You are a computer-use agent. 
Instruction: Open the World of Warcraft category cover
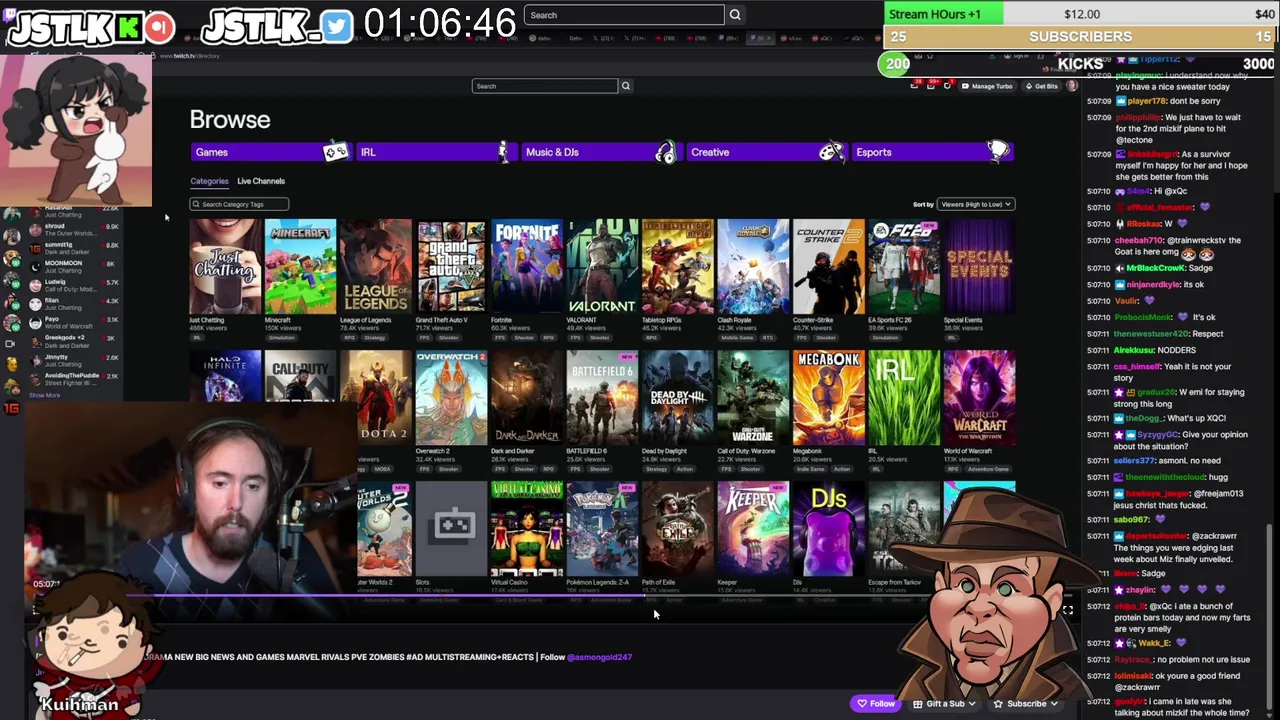click(979, 397)
